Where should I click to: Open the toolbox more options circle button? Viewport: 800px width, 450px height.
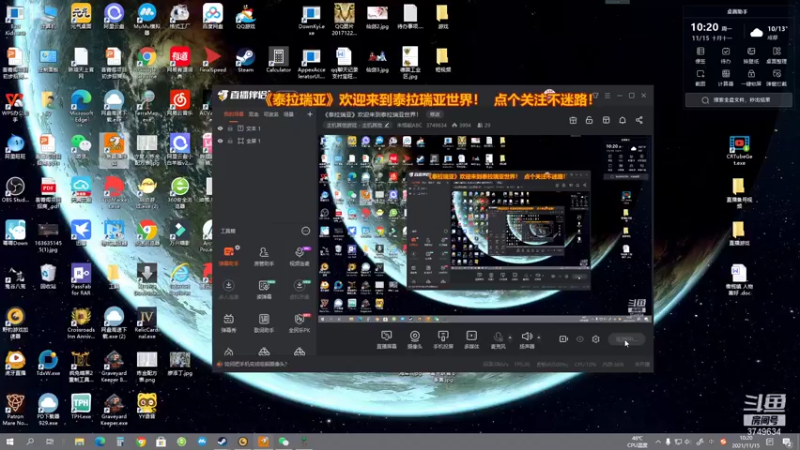tap(306, 231)
